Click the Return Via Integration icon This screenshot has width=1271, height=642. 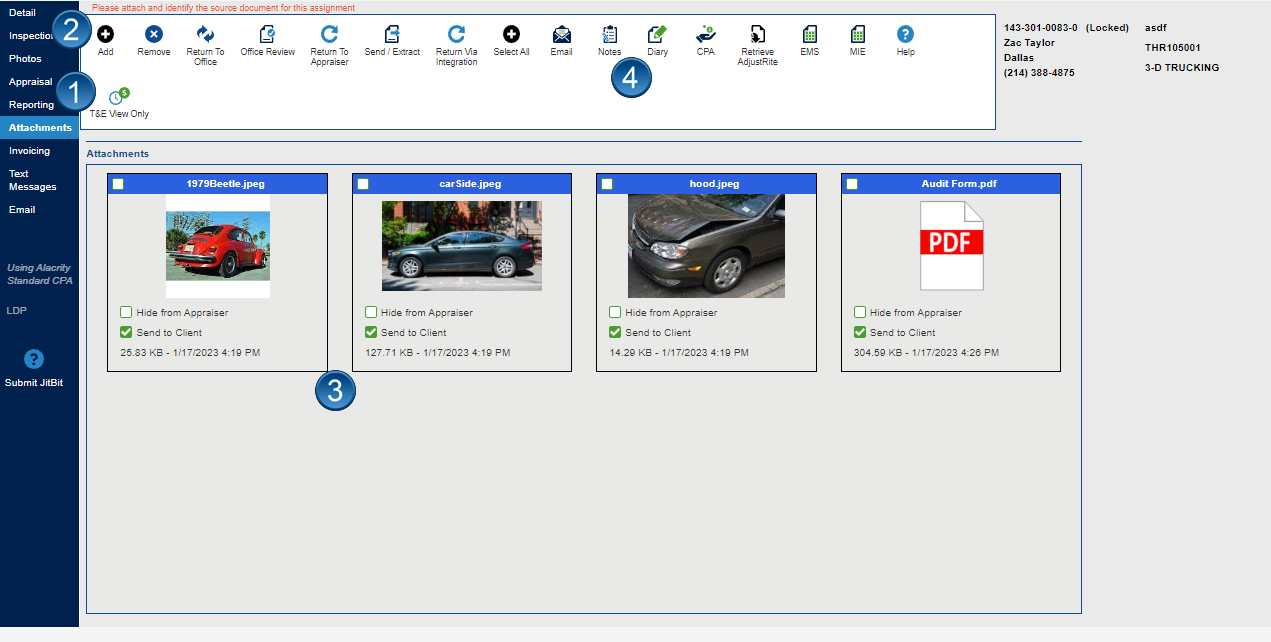(x=456, y=33)
